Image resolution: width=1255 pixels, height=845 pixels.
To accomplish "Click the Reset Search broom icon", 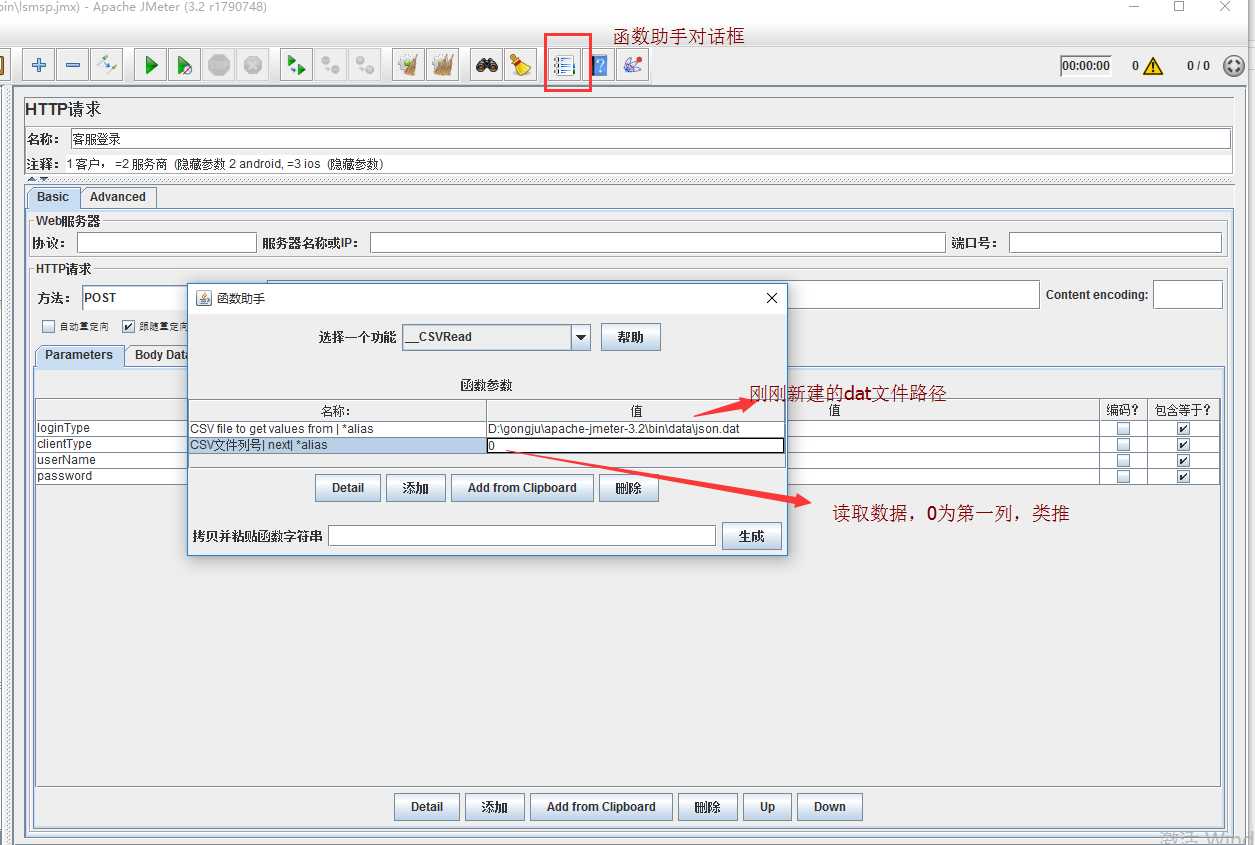I will (x=520, y=66).
